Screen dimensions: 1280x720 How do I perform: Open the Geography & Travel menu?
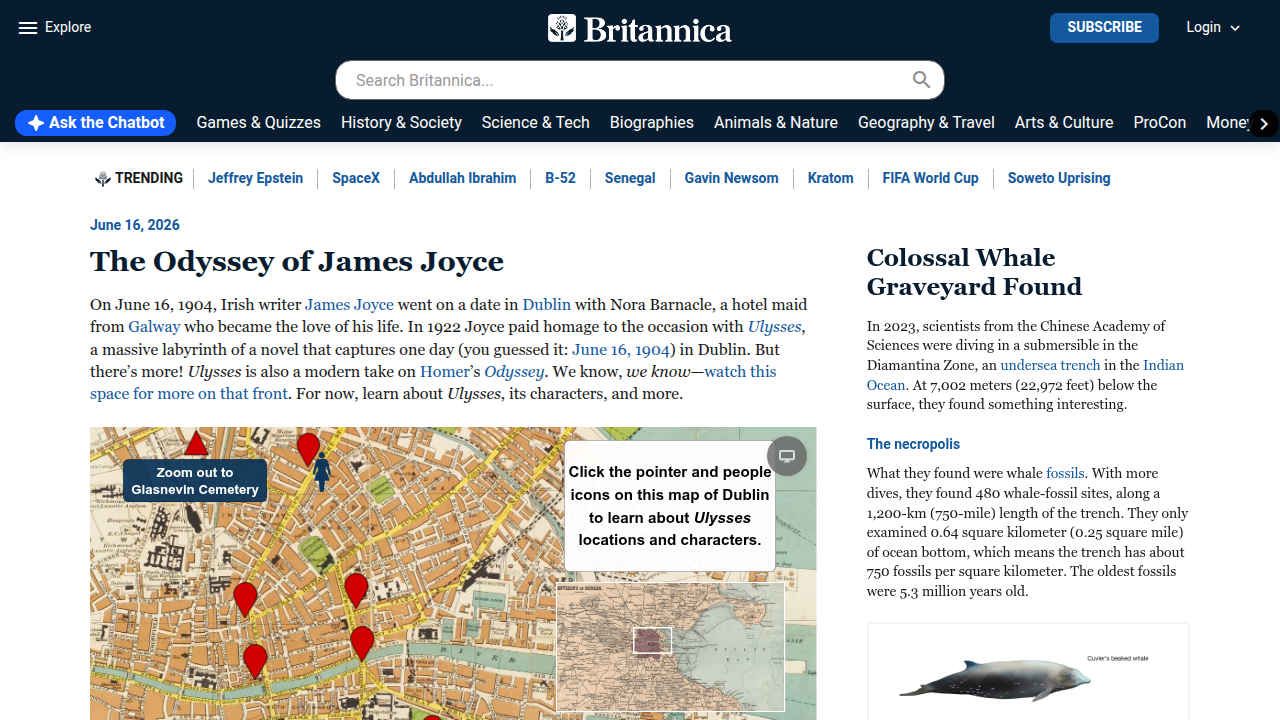926,122
